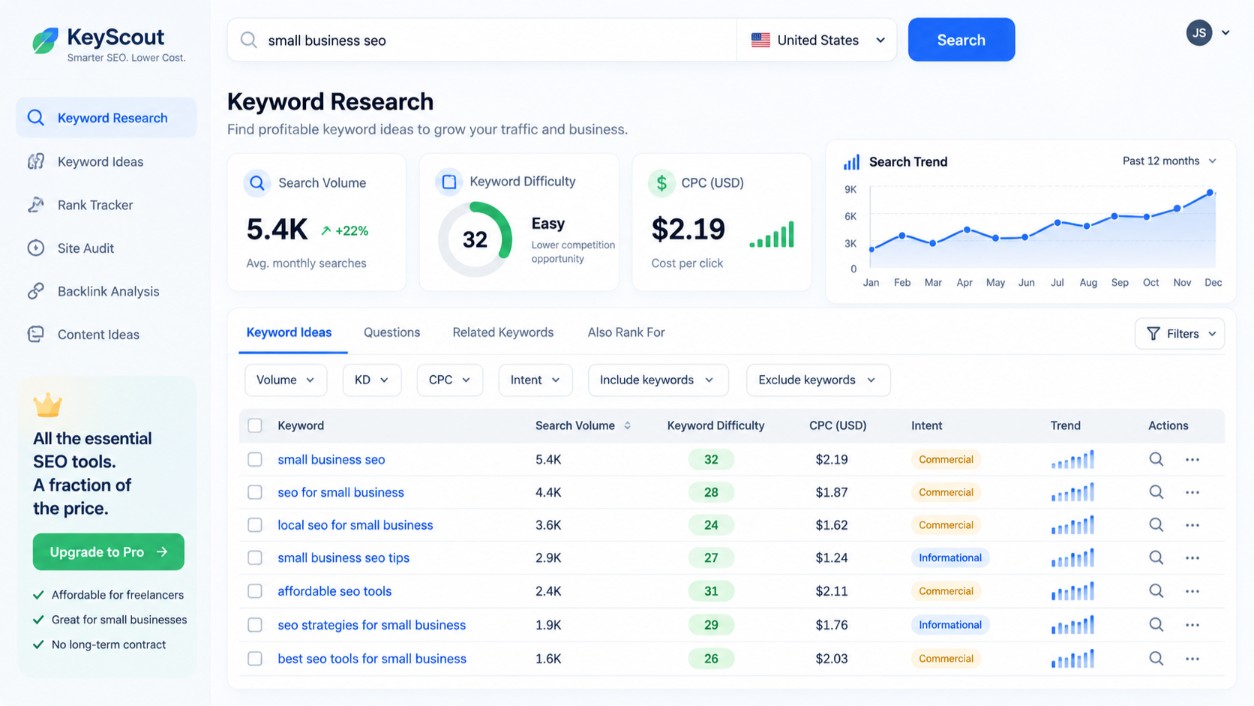Screen dimensions: 1254x706
Task: Check the seo for small business checkbox
Action: click(x=255, y=492)
